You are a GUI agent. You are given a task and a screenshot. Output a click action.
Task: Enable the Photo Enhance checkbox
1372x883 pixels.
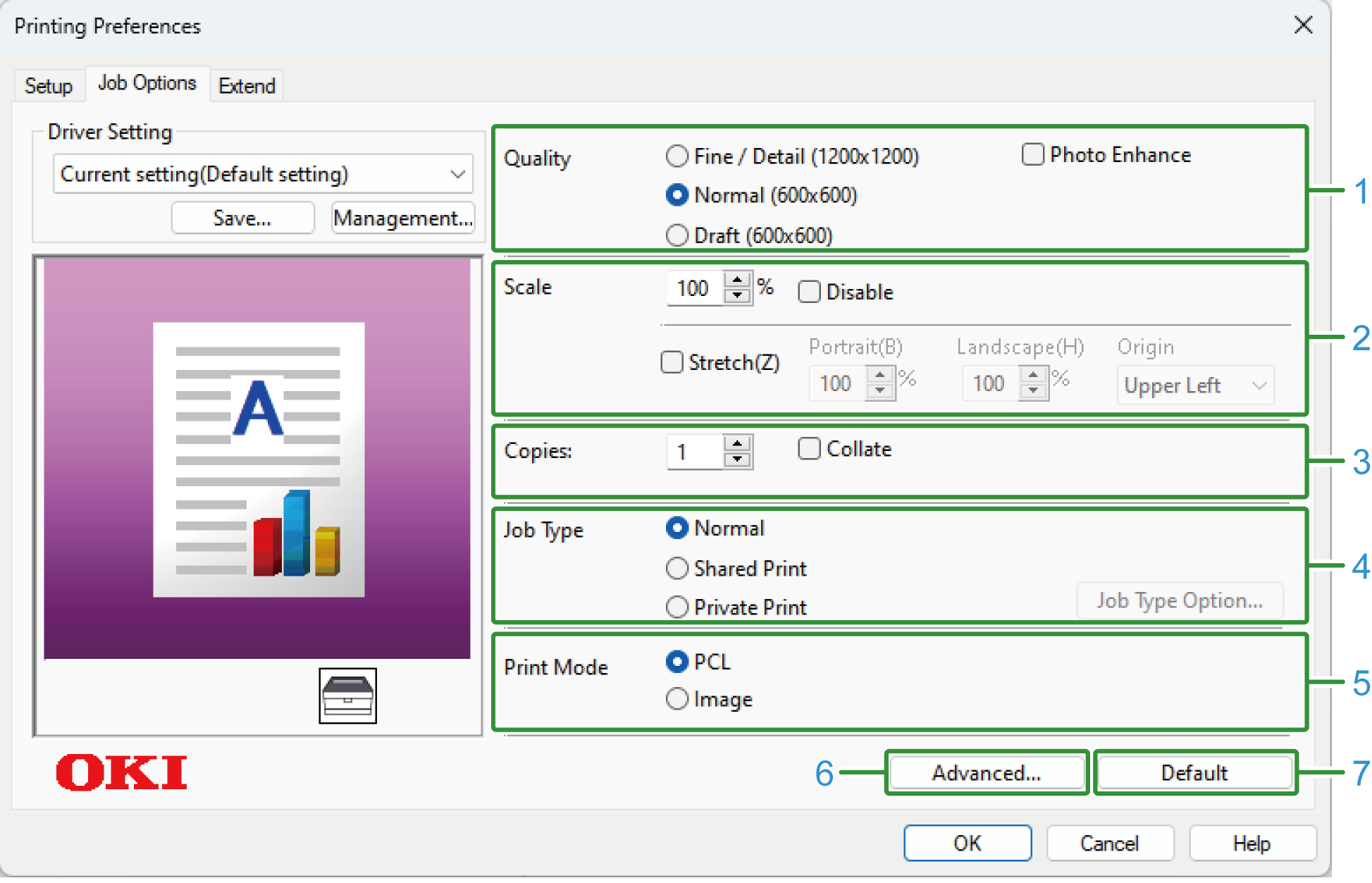coord(1032,154)
